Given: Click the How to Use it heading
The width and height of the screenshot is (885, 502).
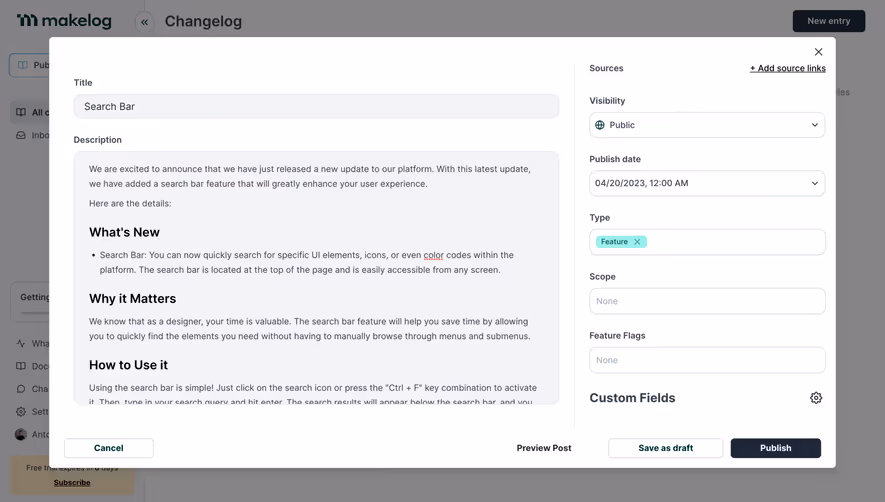Looking at the screenshot, I should (128, 365).
